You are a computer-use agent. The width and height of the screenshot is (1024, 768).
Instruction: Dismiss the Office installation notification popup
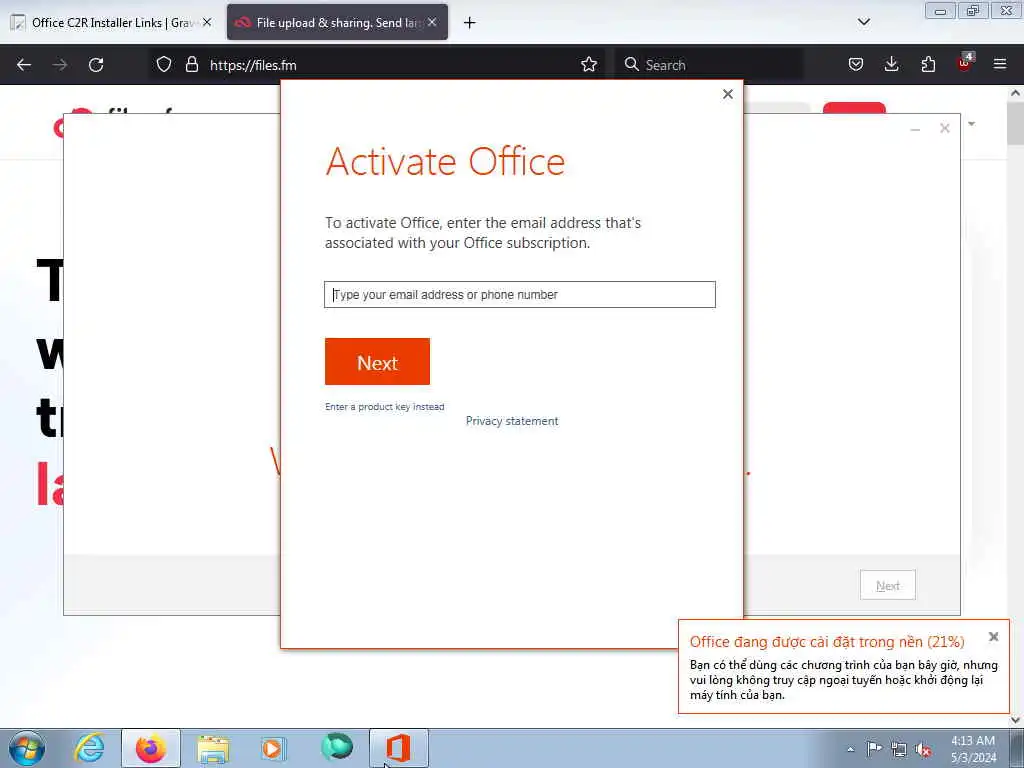pyautogui.click(x=993, y=637)
